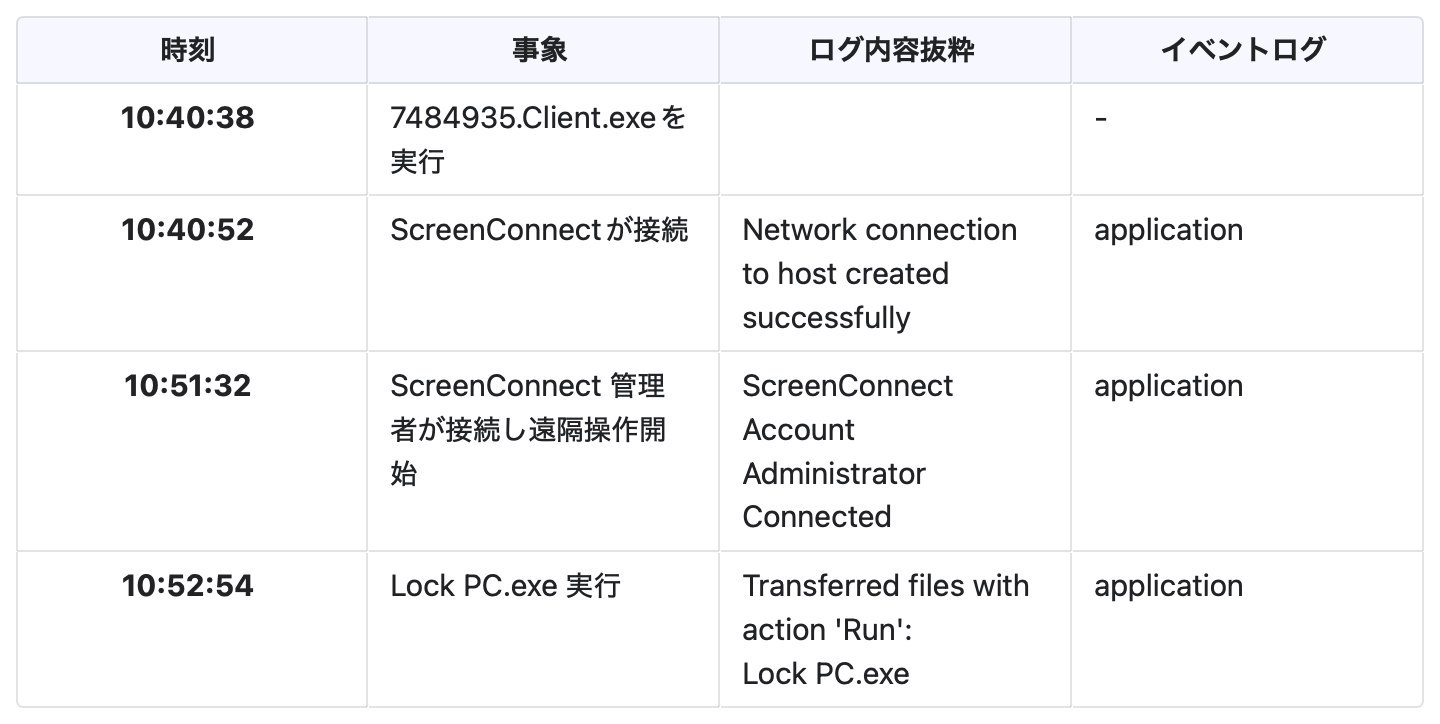The image size is (1440, 724).
Task: Select the 10:40:52 timestamp cell
Action: (x=188, y=230)
